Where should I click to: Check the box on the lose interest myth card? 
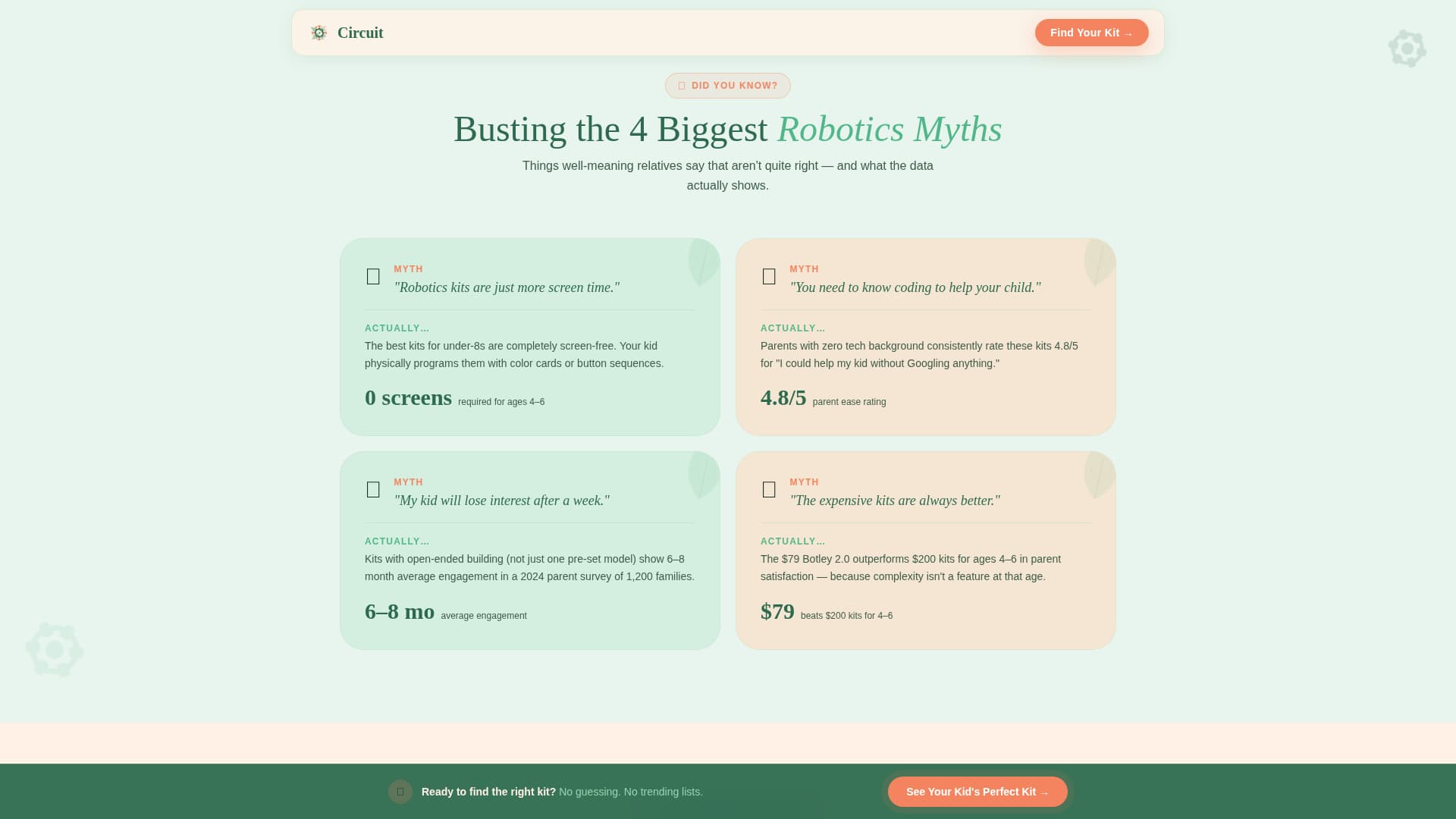(373, 490)
